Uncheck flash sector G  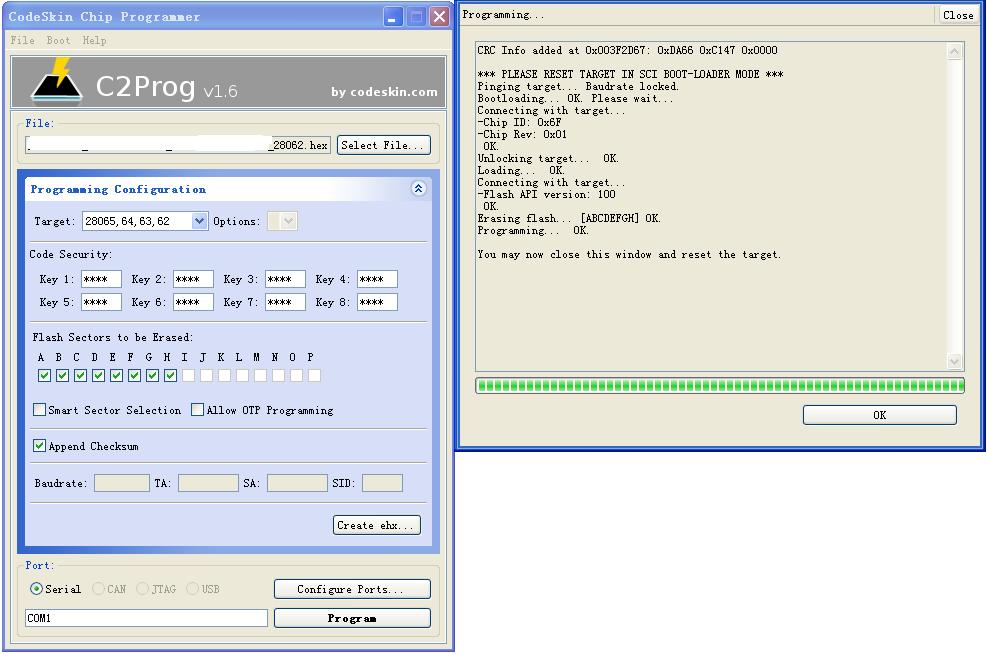[152, 376]
